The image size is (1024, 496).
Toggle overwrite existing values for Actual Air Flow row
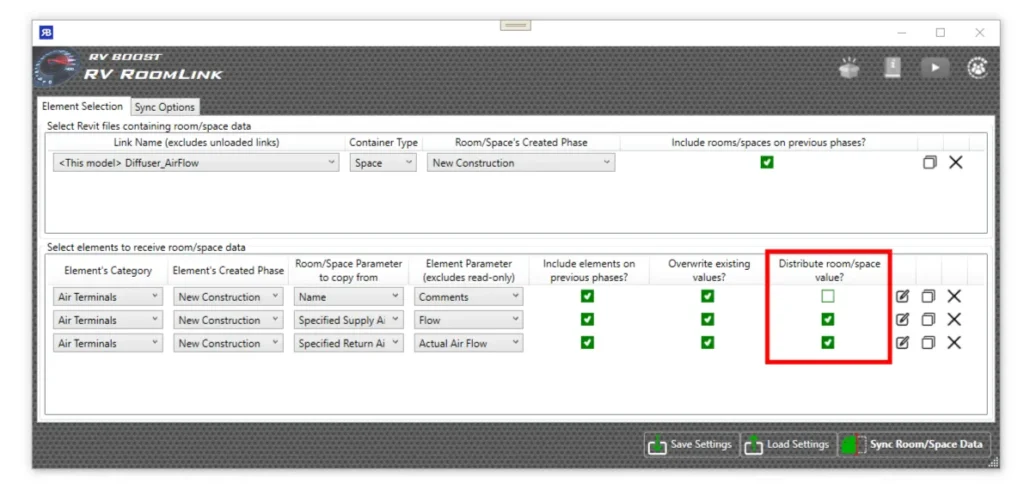coord(708,343)
